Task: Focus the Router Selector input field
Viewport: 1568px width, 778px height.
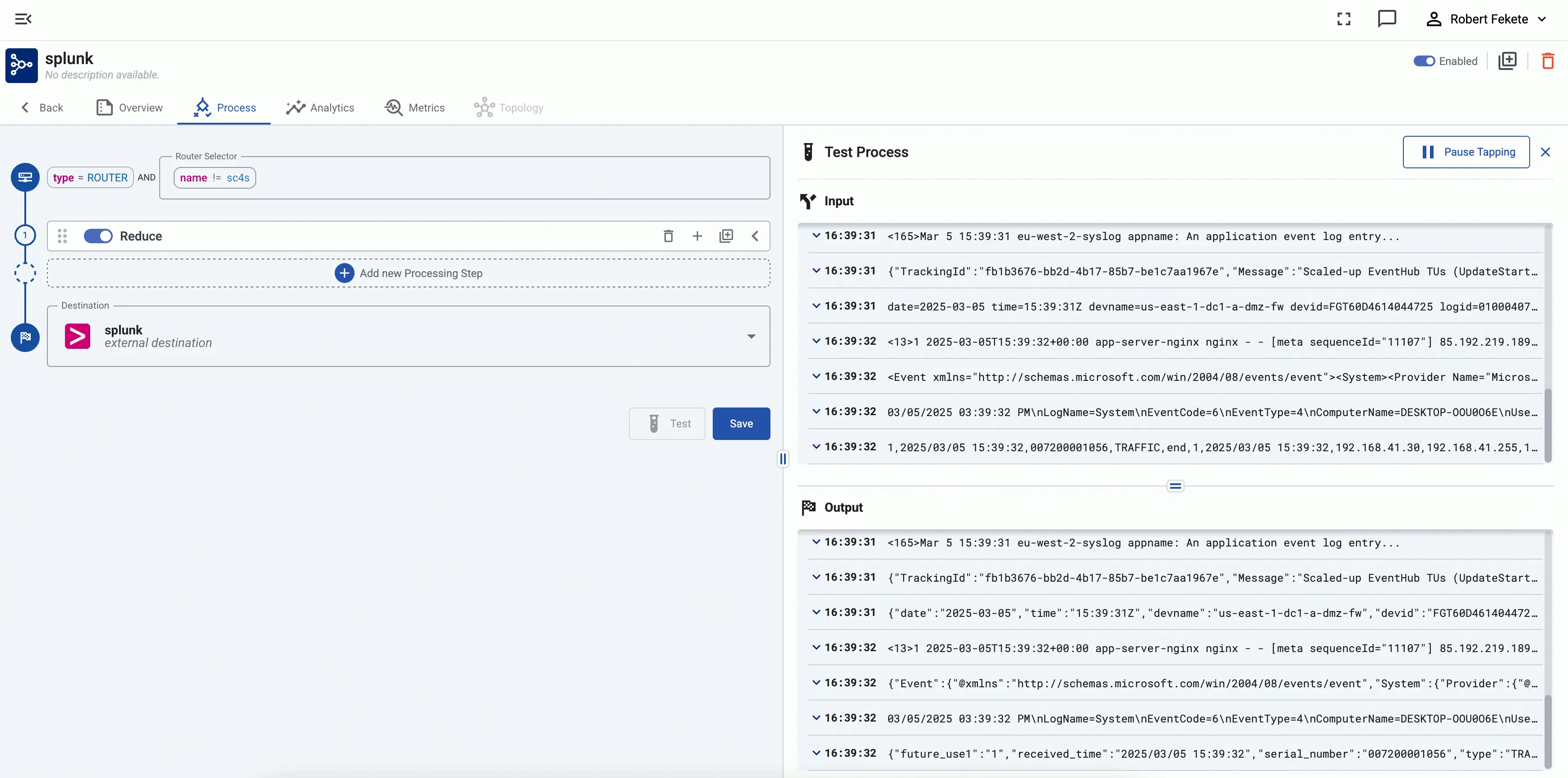Action: coord(465,178)
